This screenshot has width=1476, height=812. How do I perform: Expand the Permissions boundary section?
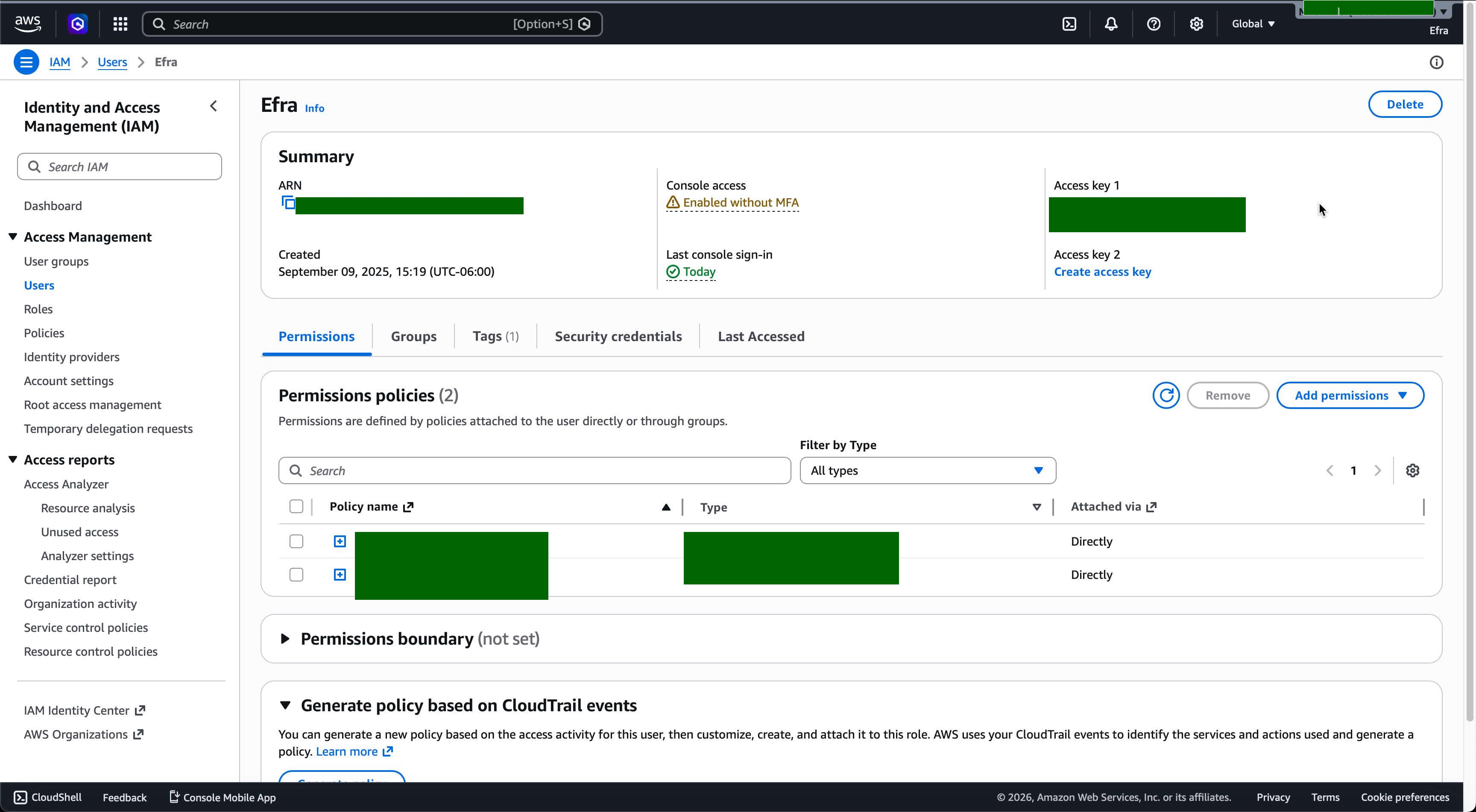coord(285,639)
